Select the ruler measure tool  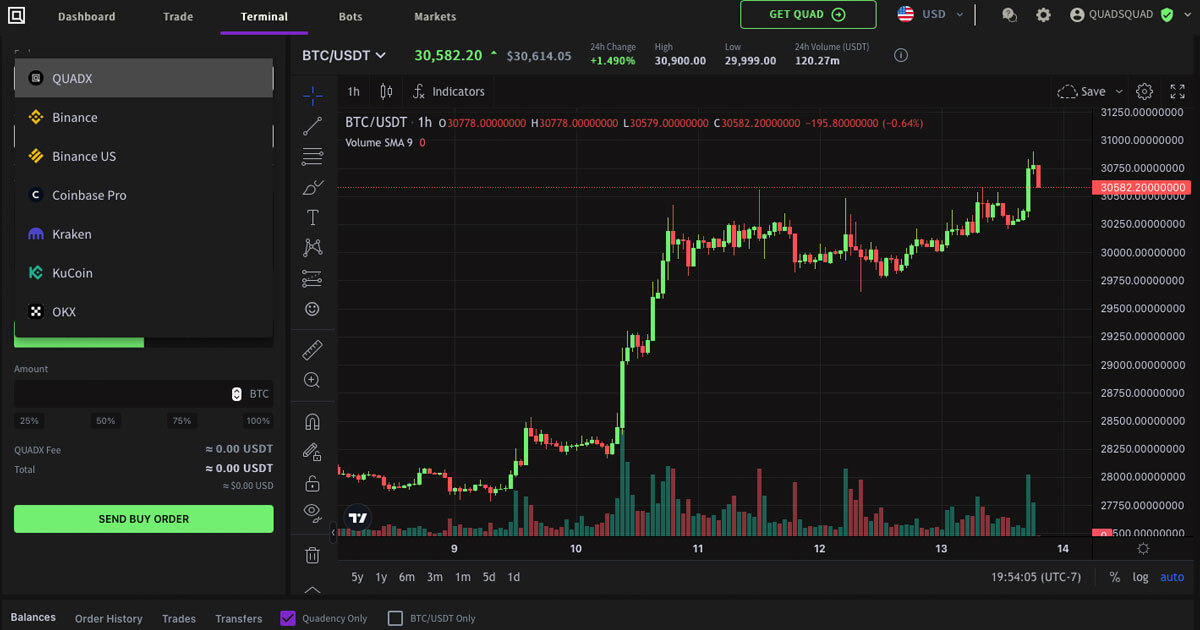[312, 350]
